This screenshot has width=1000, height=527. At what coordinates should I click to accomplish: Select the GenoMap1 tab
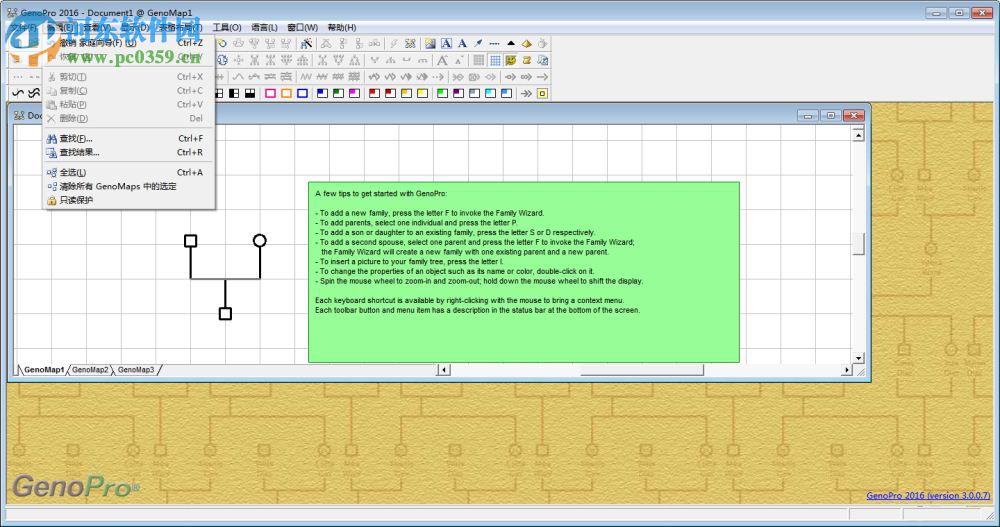pos(44,369)
